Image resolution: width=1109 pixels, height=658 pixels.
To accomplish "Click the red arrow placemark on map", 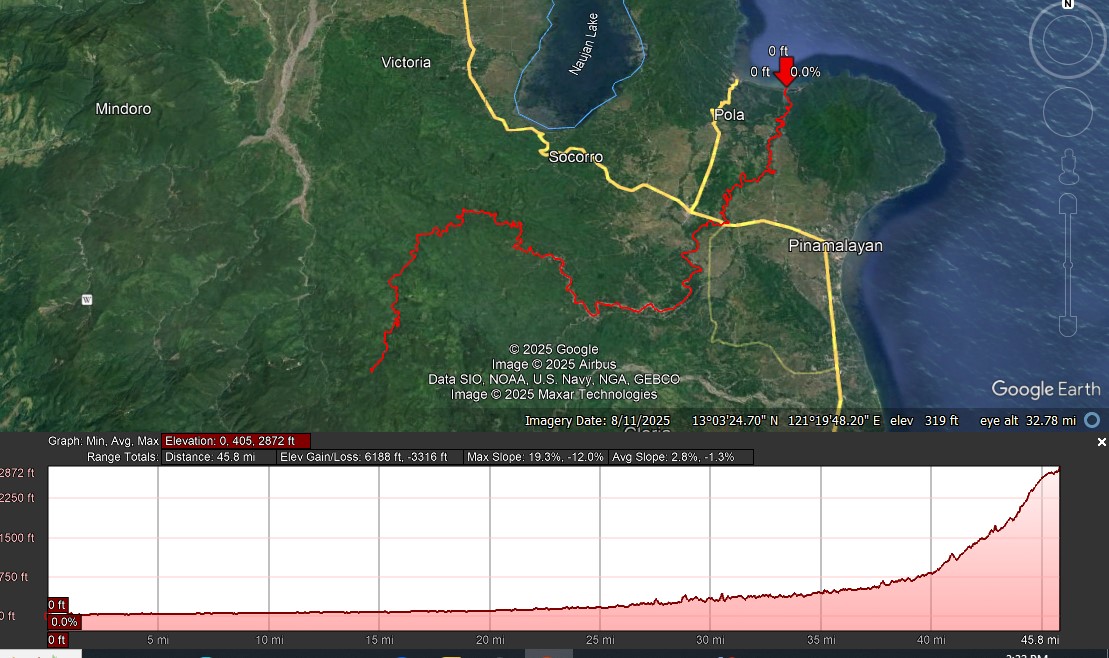I will (x=785, y=72).
